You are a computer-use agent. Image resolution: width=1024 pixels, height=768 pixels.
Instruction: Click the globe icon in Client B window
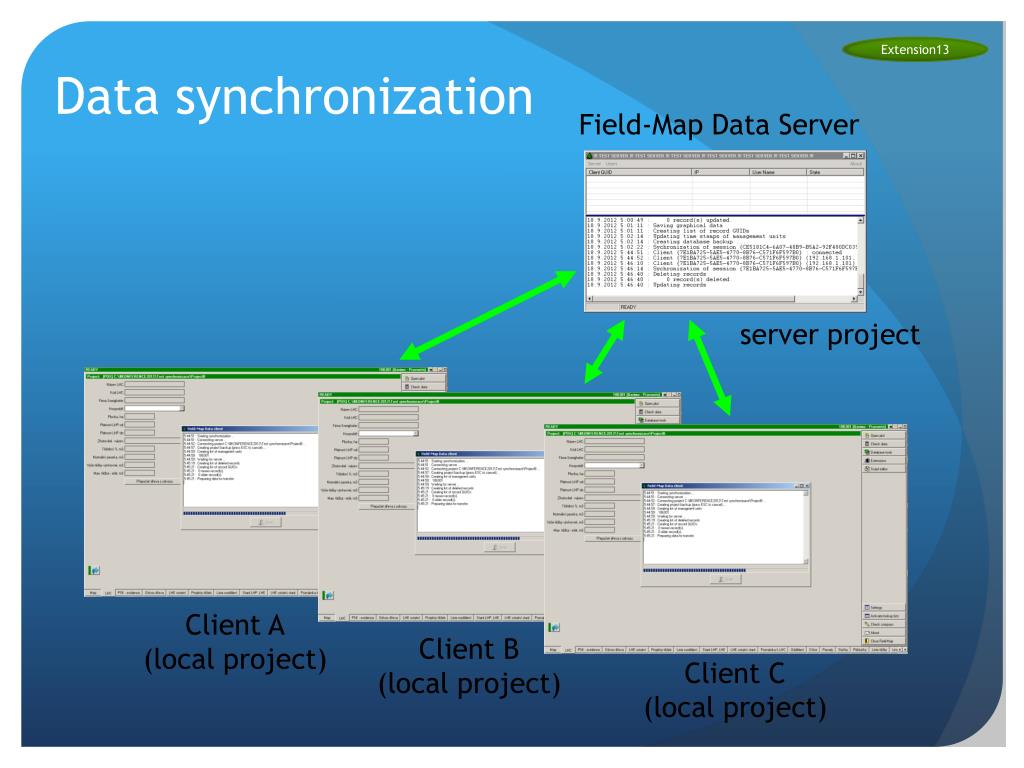pos(328,595)
